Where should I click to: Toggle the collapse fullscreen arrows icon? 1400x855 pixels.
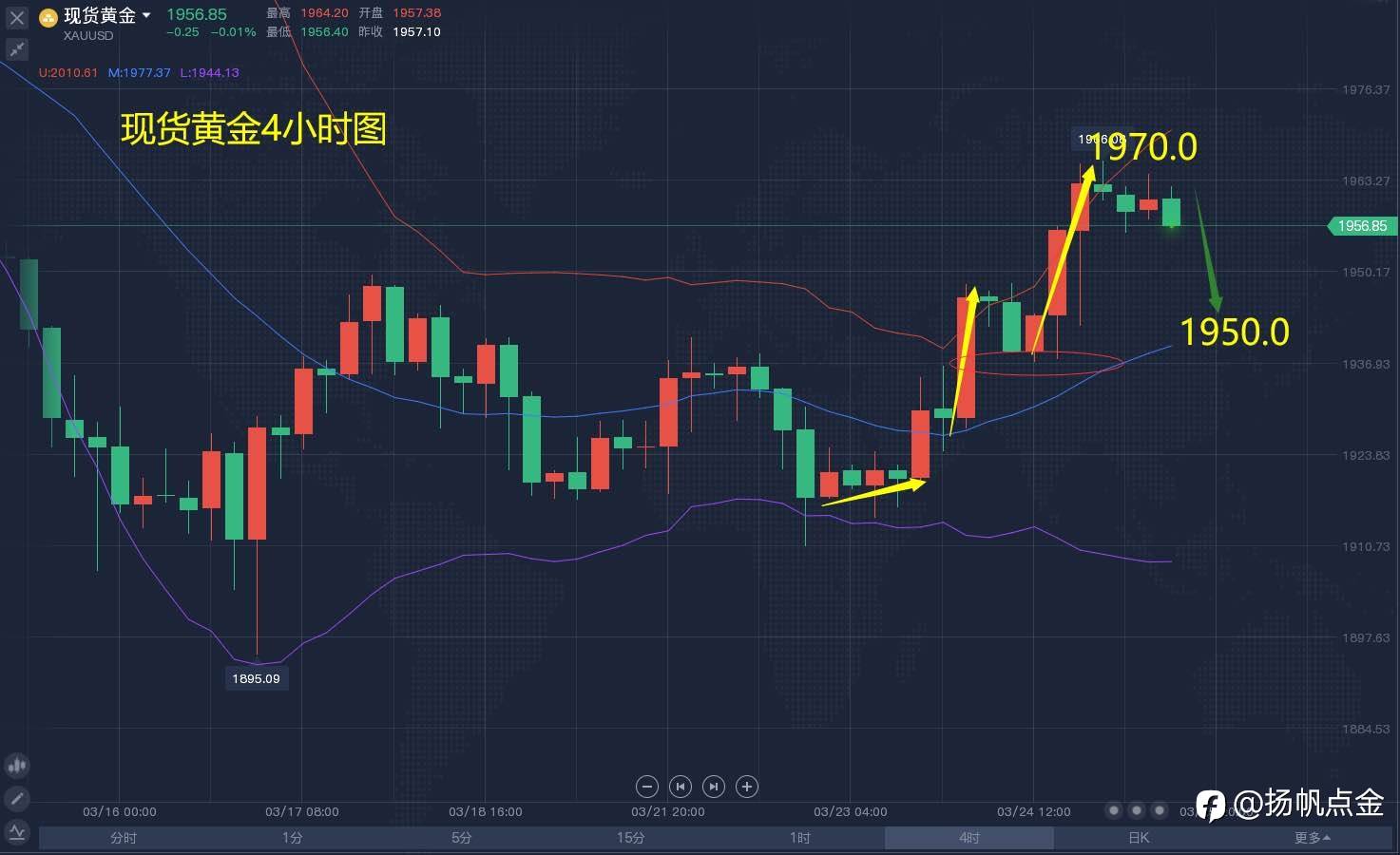(16, 49)
